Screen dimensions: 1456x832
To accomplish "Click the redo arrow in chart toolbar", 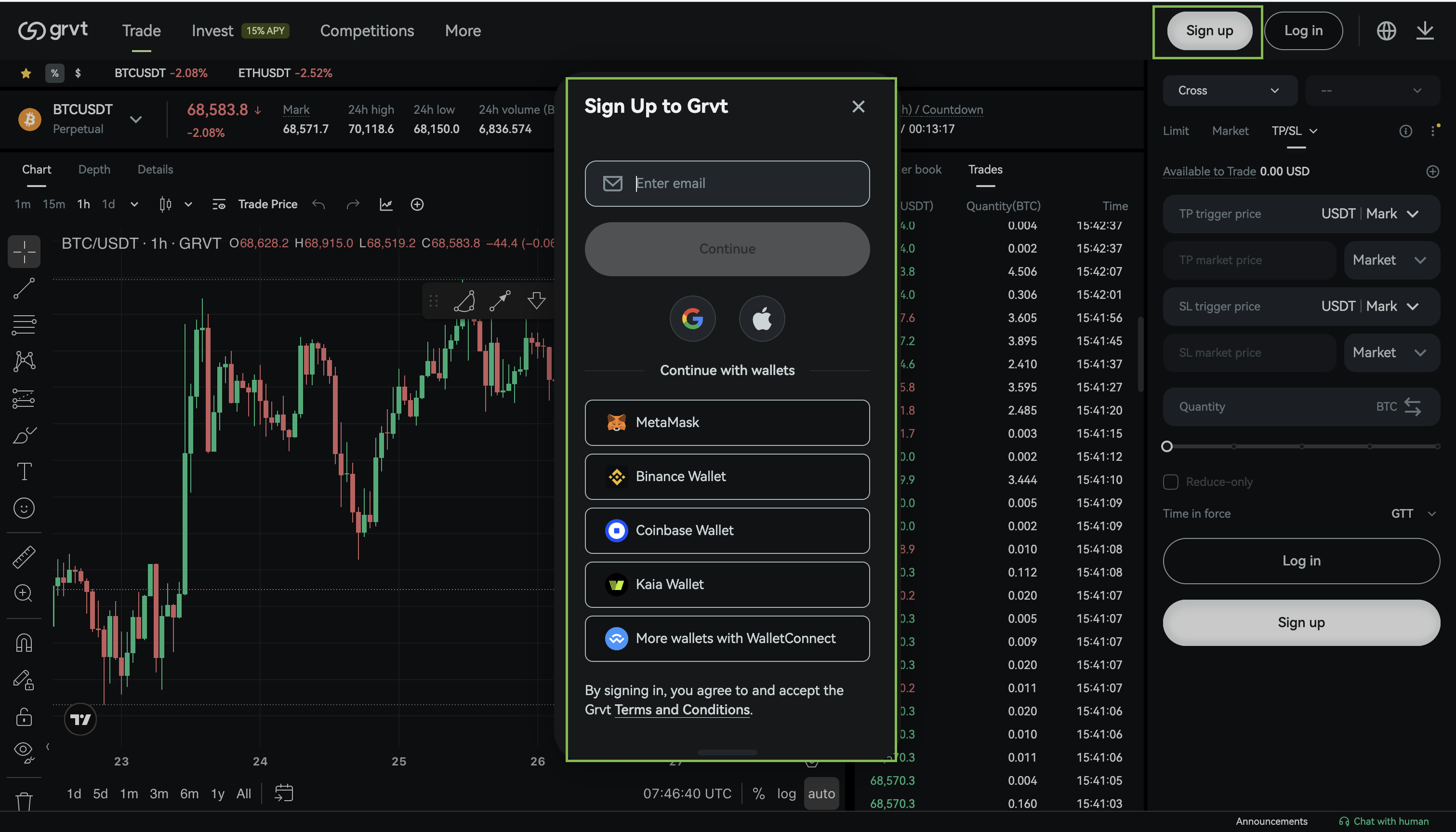I will click(353, 204).
